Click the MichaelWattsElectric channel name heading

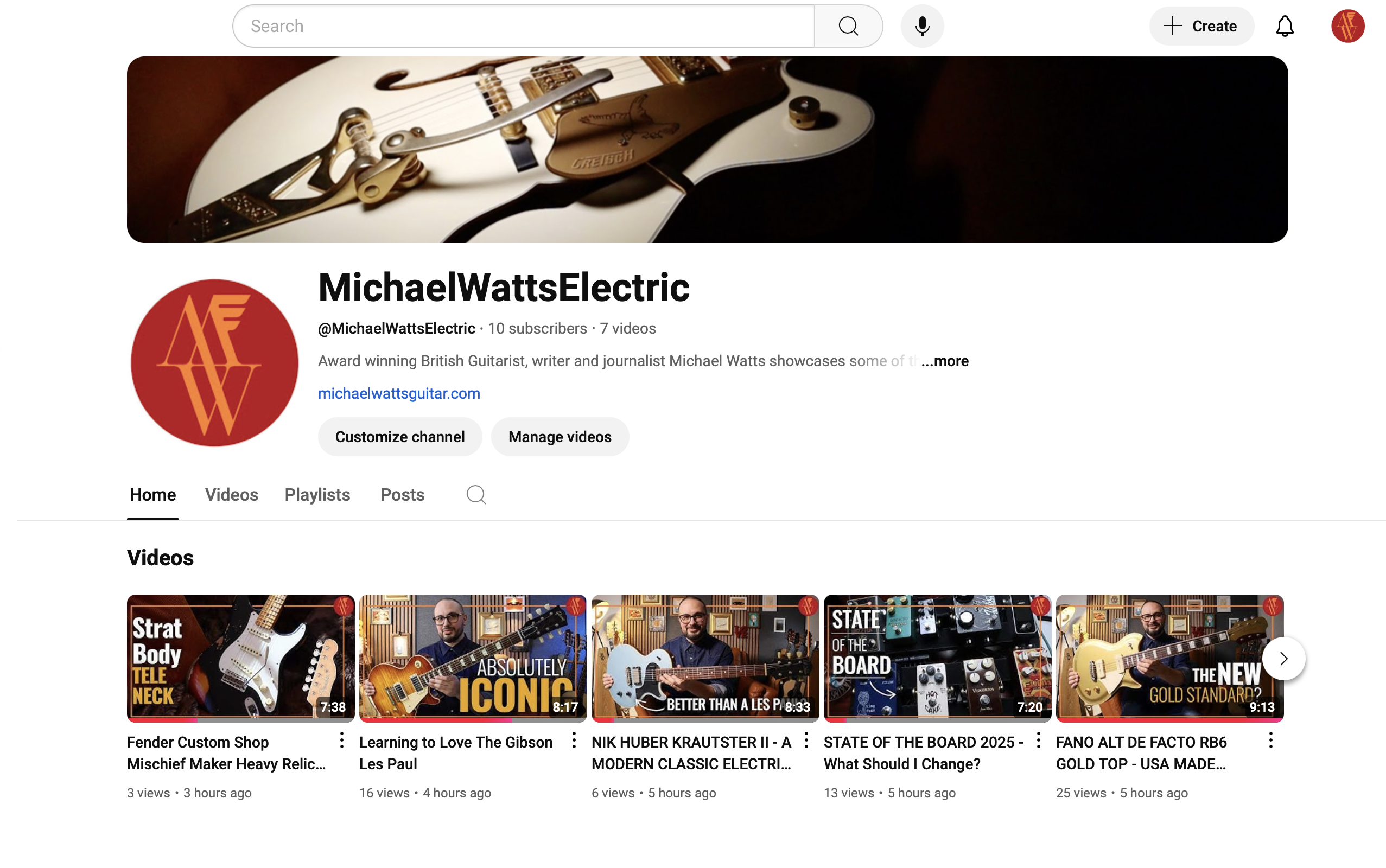504,287
